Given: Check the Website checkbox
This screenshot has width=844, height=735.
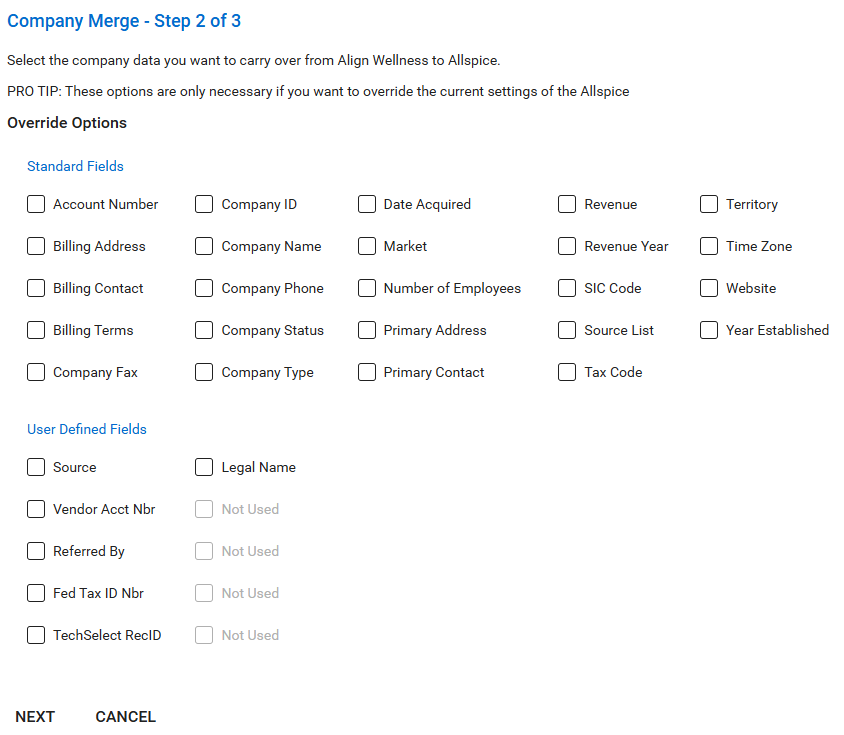Looking at the screenshot, I should [x=709, y=288].
